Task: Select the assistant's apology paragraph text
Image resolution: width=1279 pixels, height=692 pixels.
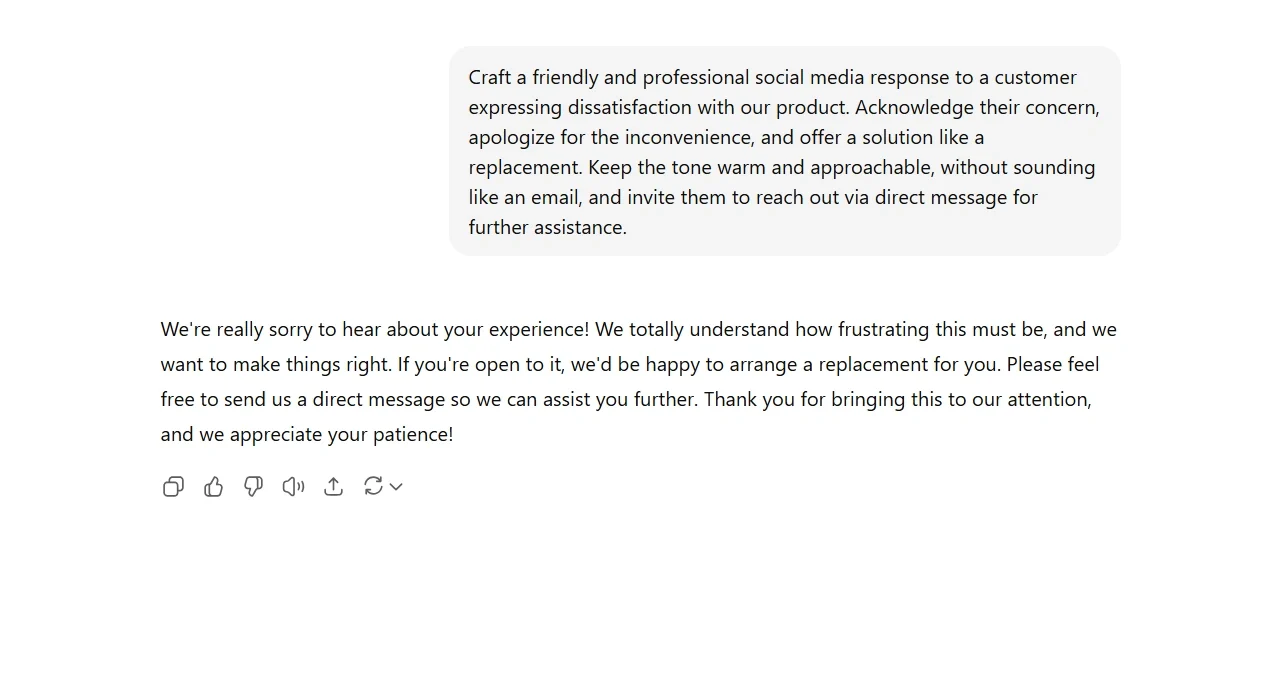Action: point(639,380)
